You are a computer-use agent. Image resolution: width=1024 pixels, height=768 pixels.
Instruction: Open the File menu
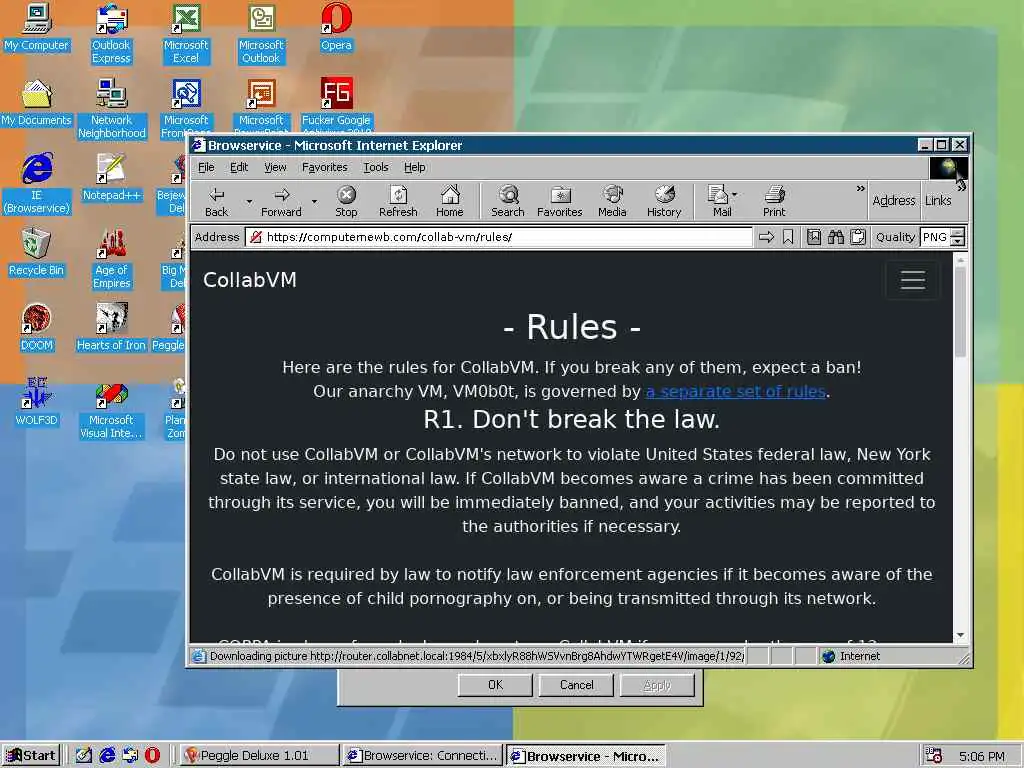(x=206, y=167)
